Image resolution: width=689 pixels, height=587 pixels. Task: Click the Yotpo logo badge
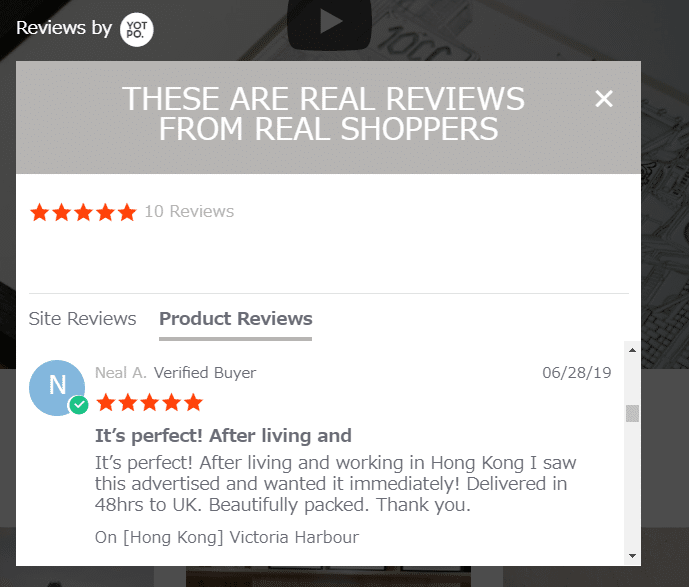137,29
